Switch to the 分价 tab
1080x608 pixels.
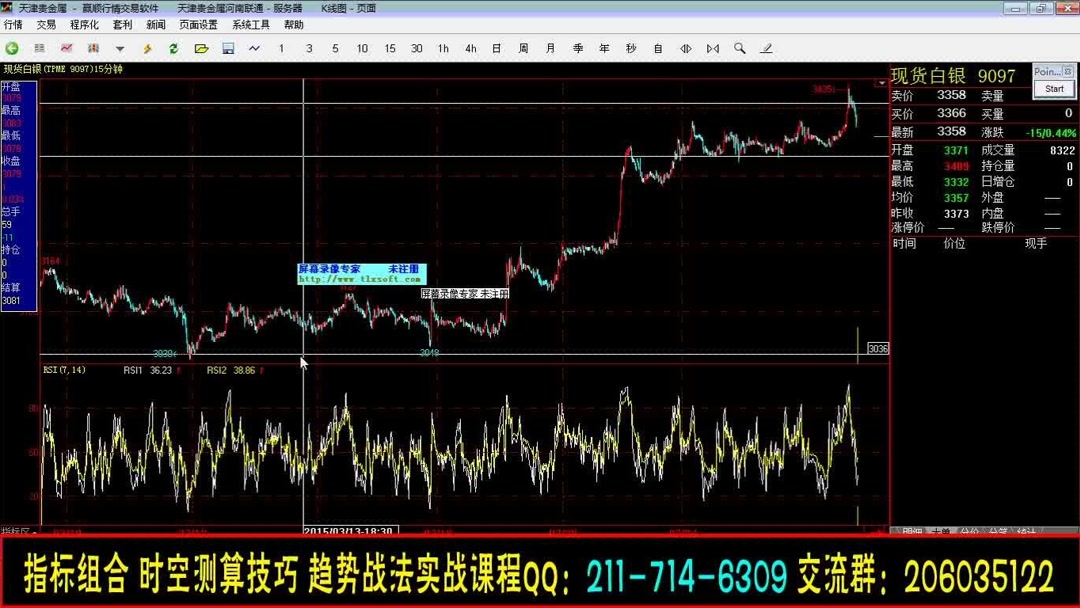coord(967,531)
